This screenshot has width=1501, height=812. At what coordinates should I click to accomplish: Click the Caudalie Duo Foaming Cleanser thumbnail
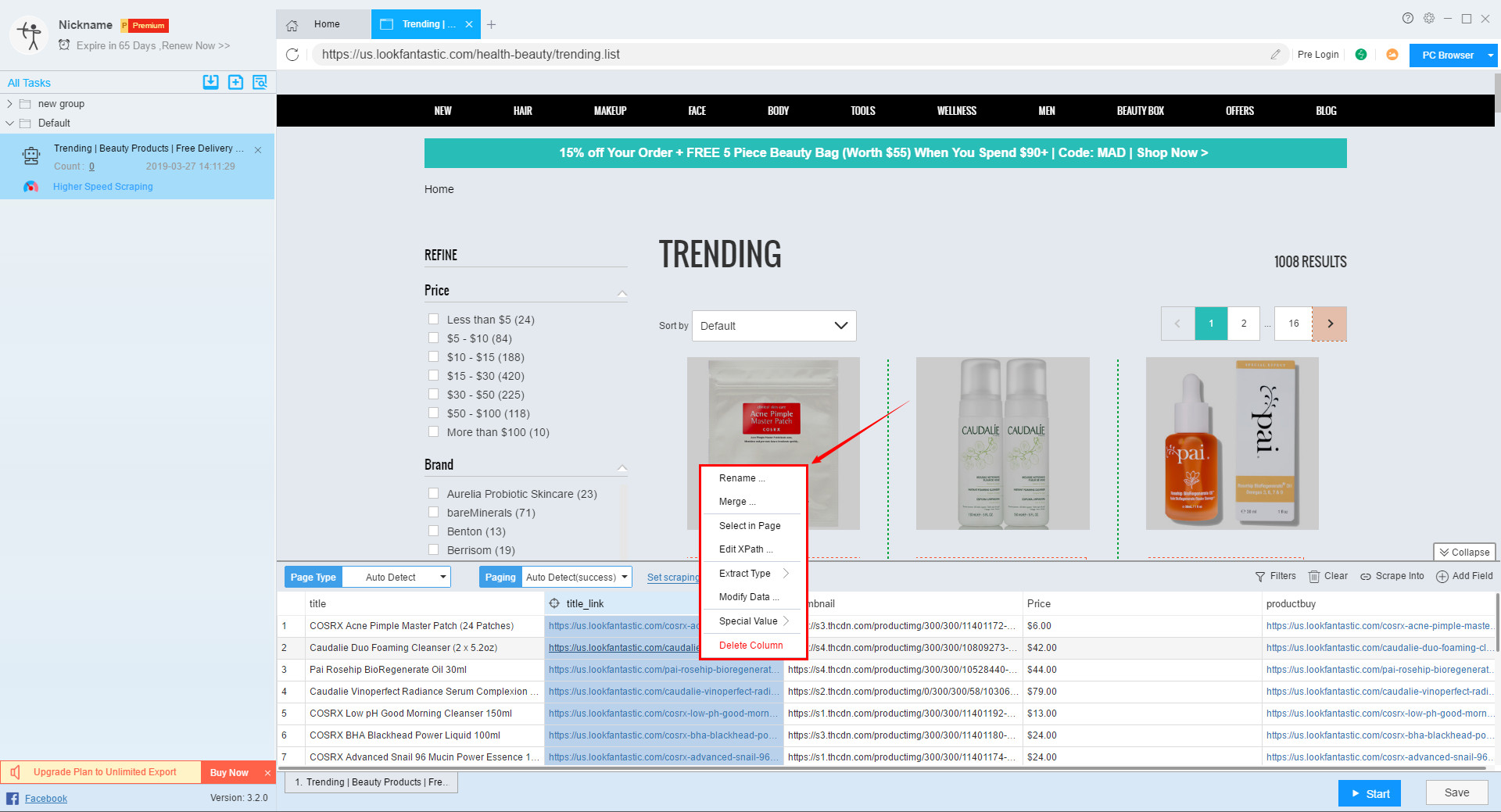pyautogui.click(x=1003, y=443)
